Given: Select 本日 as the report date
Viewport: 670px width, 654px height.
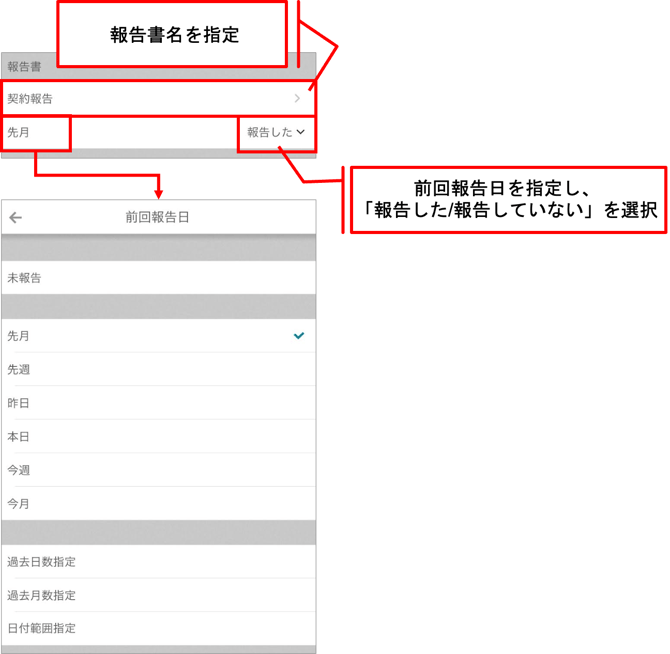Looking at the screenshot, I should point(19,436).
